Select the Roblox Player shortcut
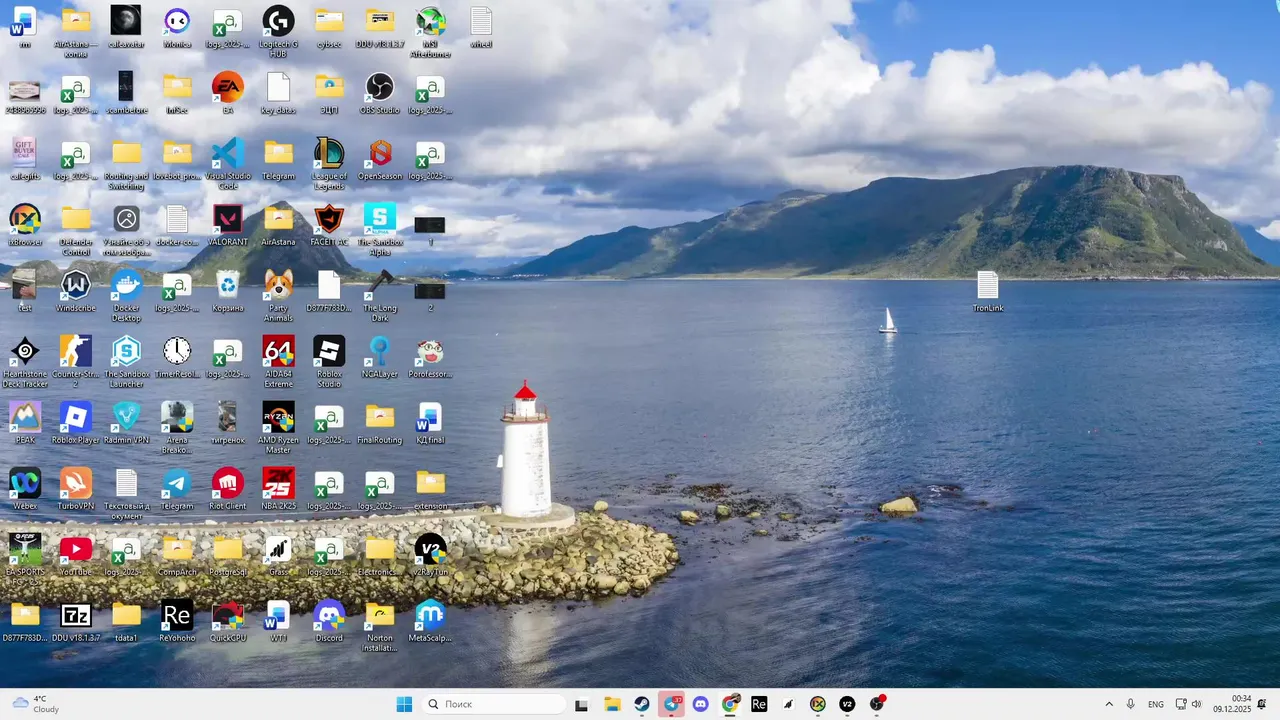This screenshot has height=720, width=1280. coord(76,423)
